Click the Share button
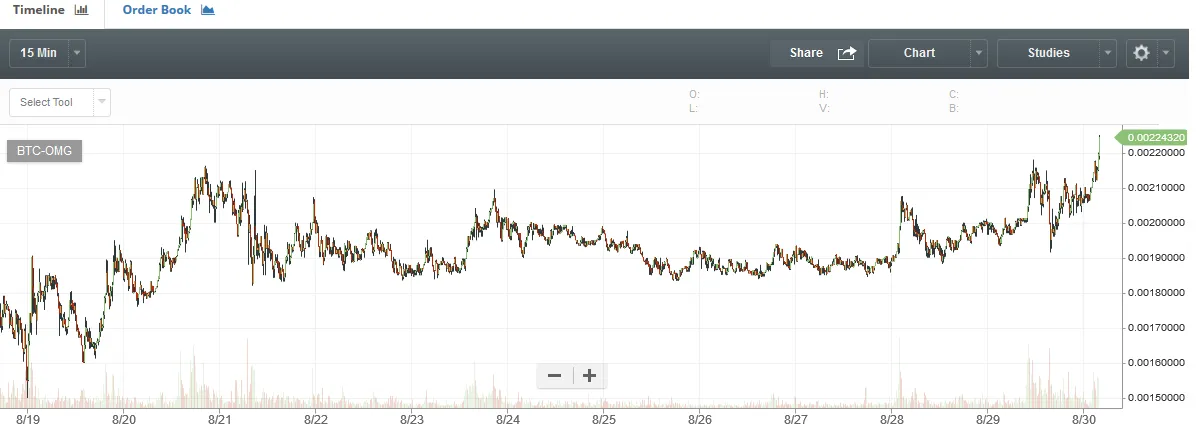 tap(816, 53)
